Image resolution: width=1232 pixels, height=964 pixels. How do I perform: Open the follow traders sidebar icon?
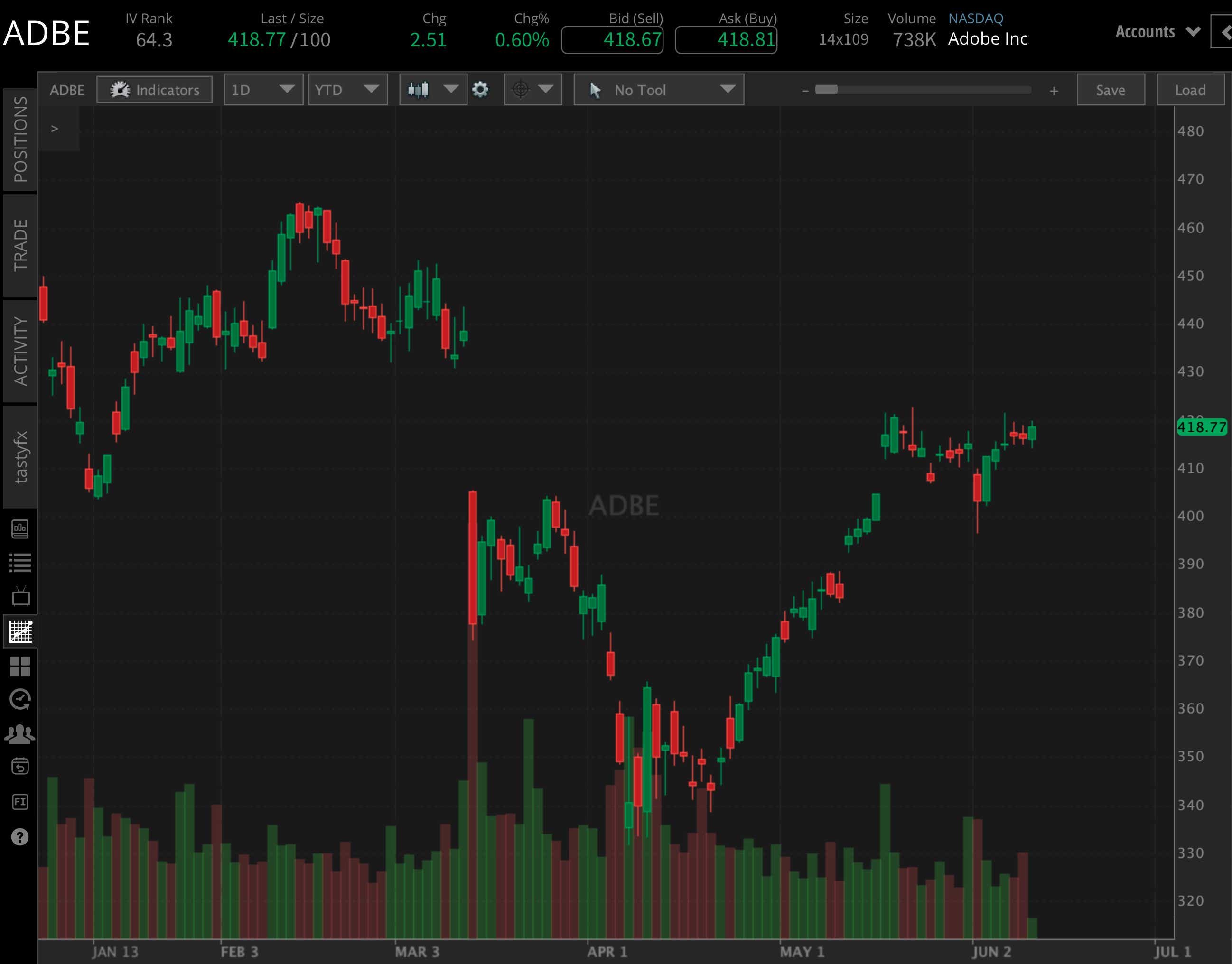click(x=21, y=733)
